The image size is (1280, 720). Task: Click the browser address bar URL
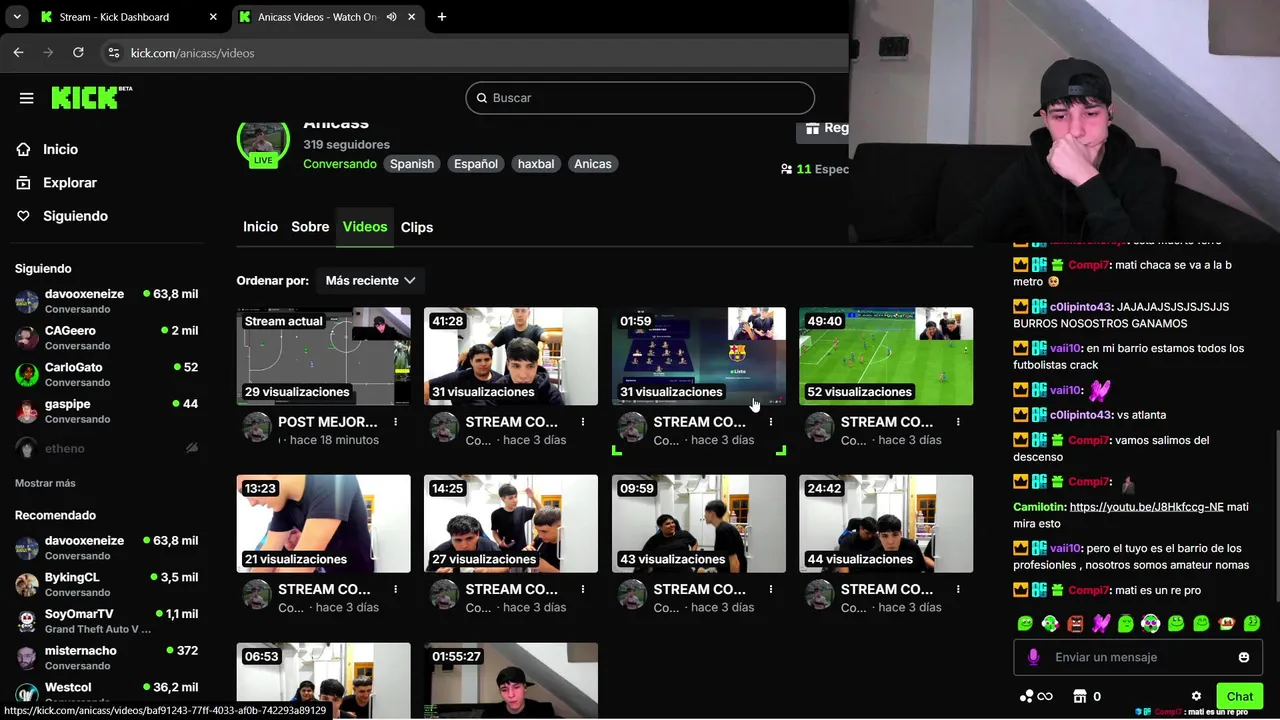[x=192, y=53]
